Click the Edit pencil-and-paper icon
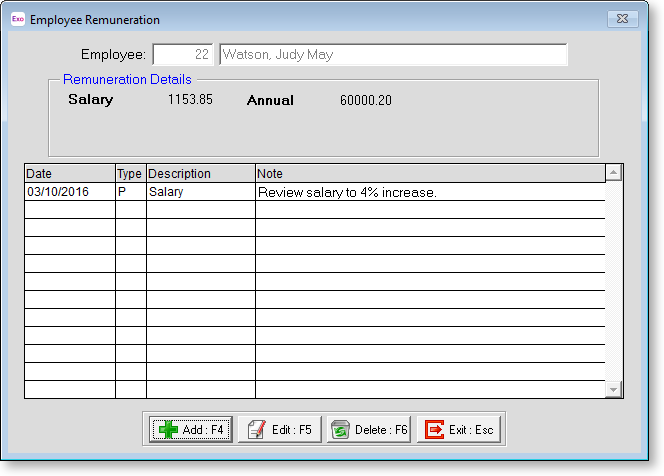The width and height of the screenshot is (664, 476). point(256,430)
